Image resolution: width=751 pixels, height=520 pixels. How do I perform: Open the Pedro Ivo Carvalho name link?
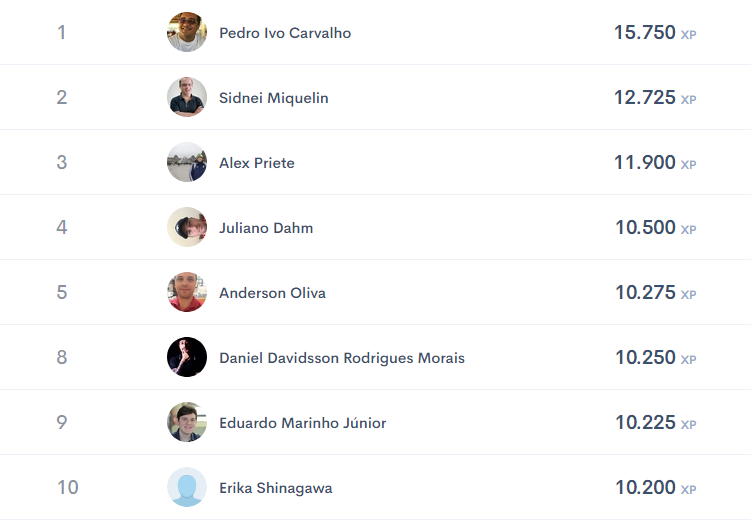[285, 33]
